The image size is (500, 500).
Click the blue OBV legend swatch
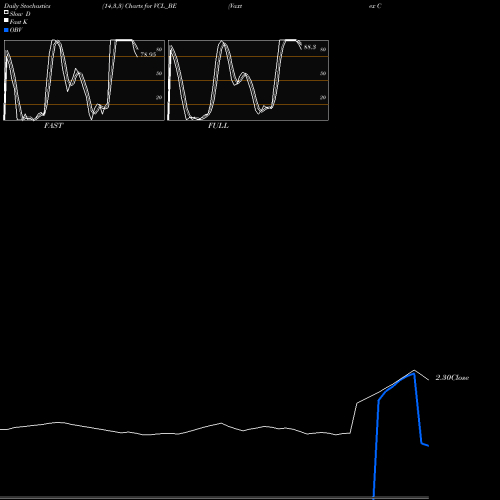tap(6, 30)
